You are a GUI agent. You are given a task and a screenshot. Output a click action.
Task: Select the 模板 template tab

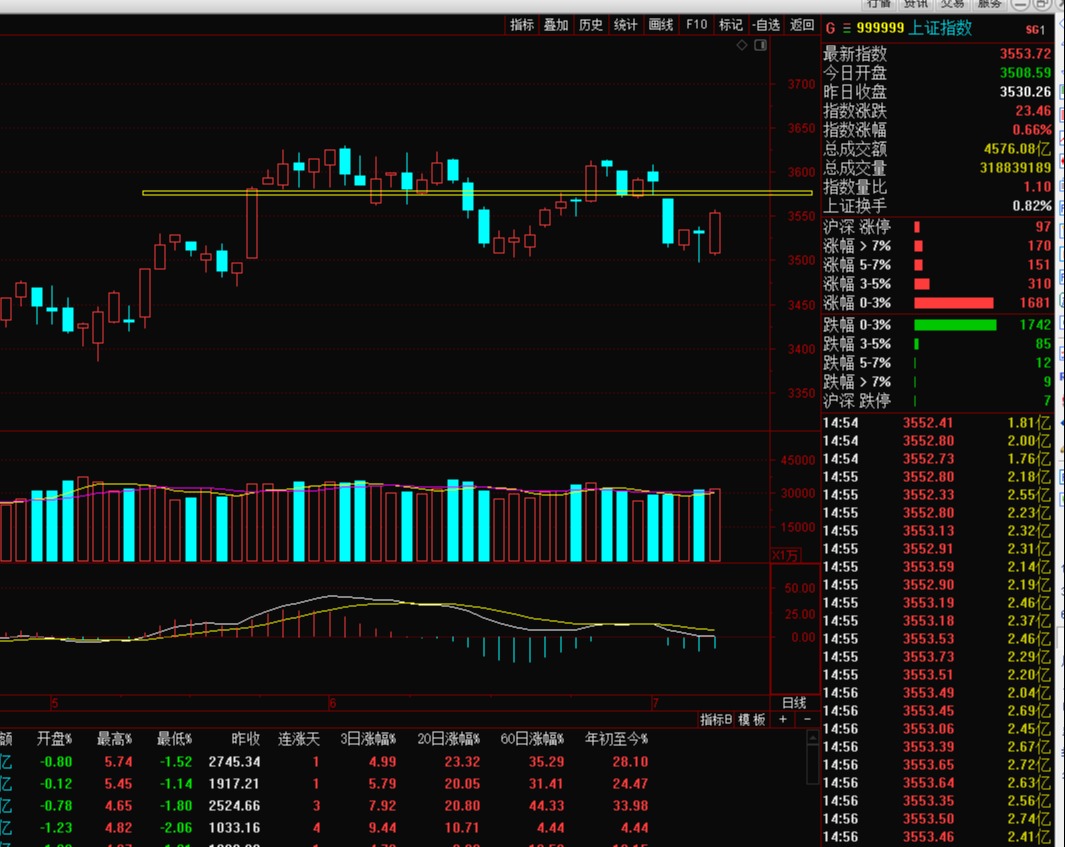click(x=752, y=720)
